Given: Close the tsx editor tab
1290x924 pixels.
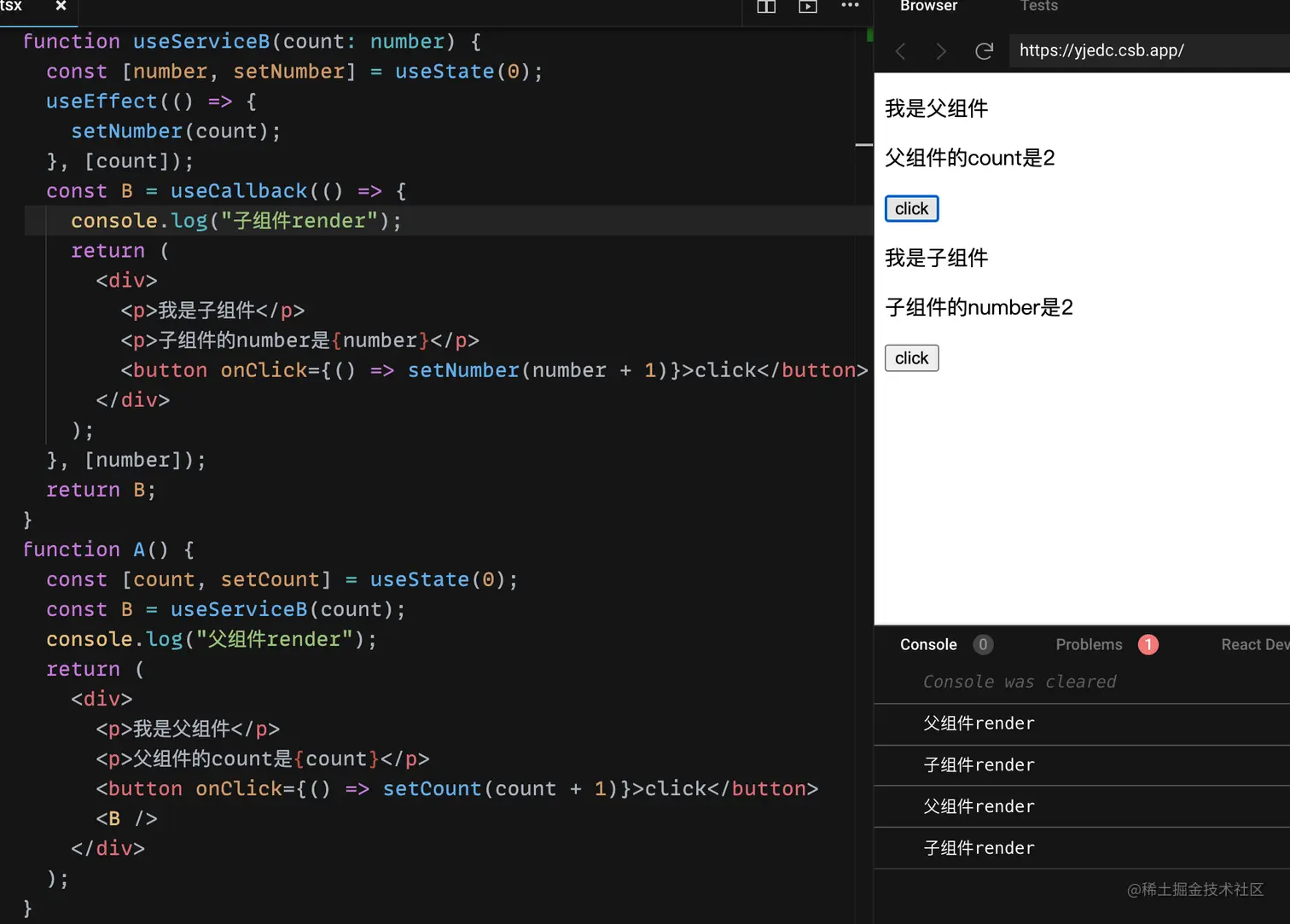Looking at the screenshot, I should (61, 5).
